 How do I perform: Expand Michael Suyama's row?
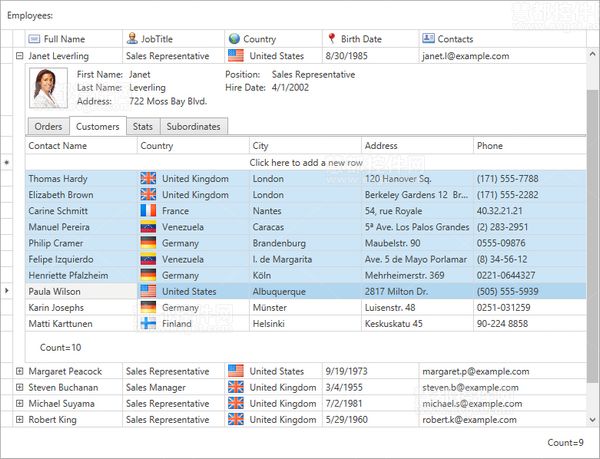pos(20,403)
